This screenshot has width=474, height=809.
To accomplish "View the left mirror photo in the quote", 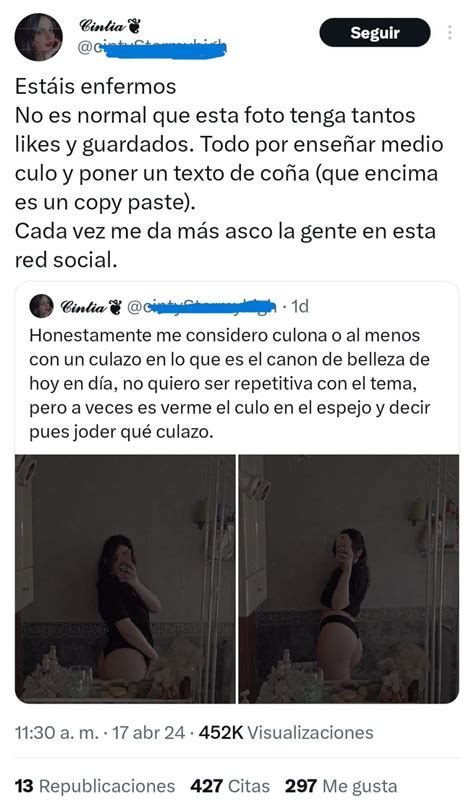I will tap(125, 579).
